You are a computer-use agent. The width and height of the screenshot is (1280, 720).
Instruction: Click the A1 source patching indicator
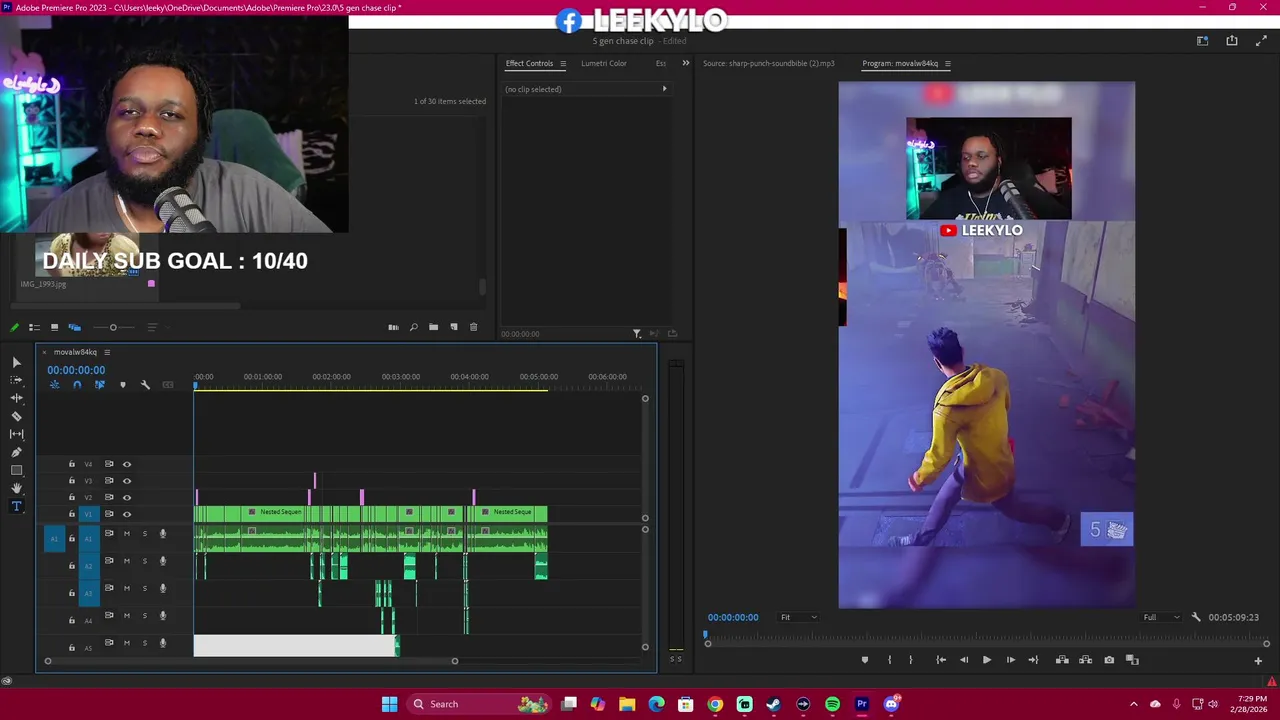click(x=55, y=539)
